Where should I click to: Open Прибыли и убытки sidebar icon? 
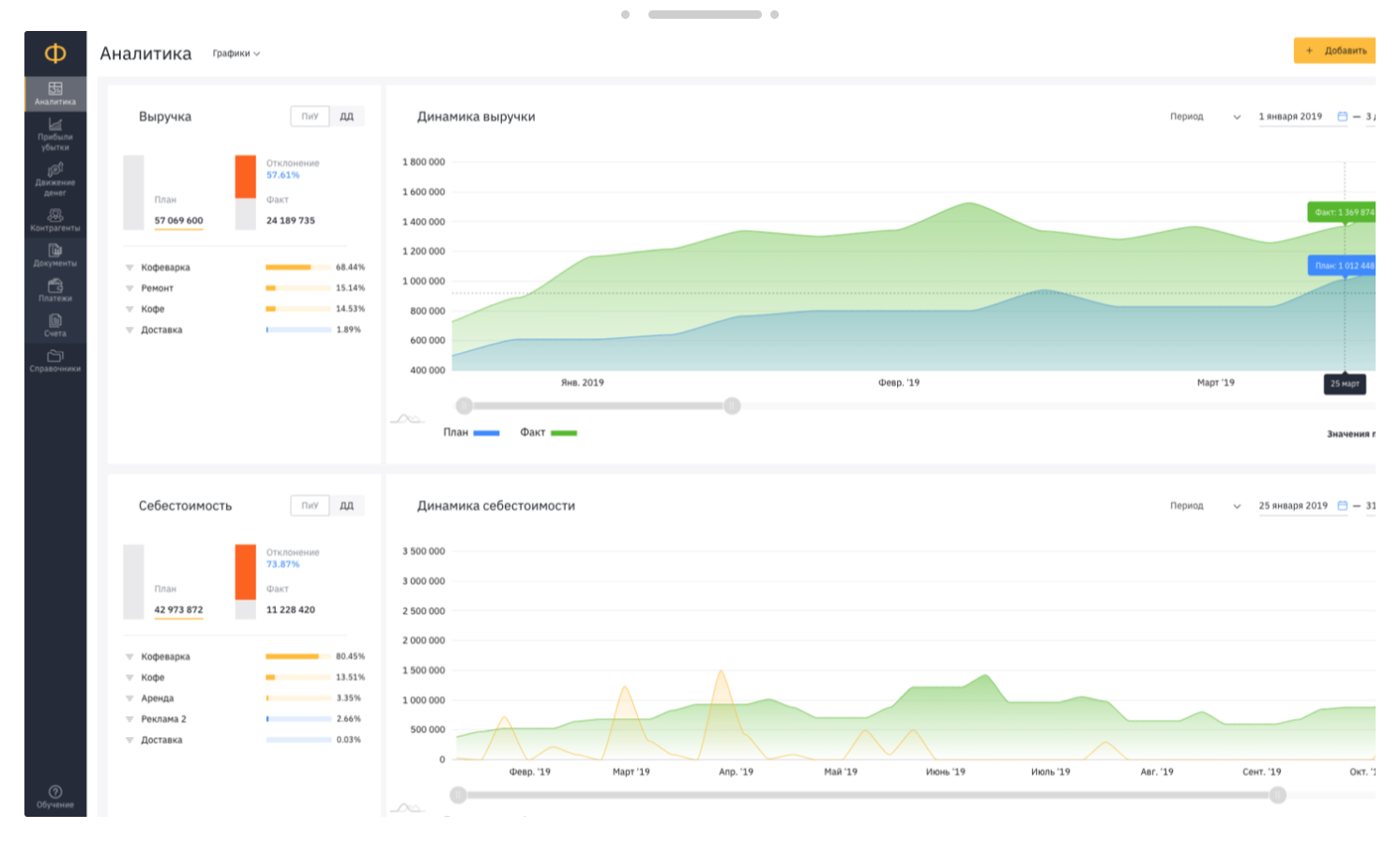pyautogui.click(x=55, y=135)
